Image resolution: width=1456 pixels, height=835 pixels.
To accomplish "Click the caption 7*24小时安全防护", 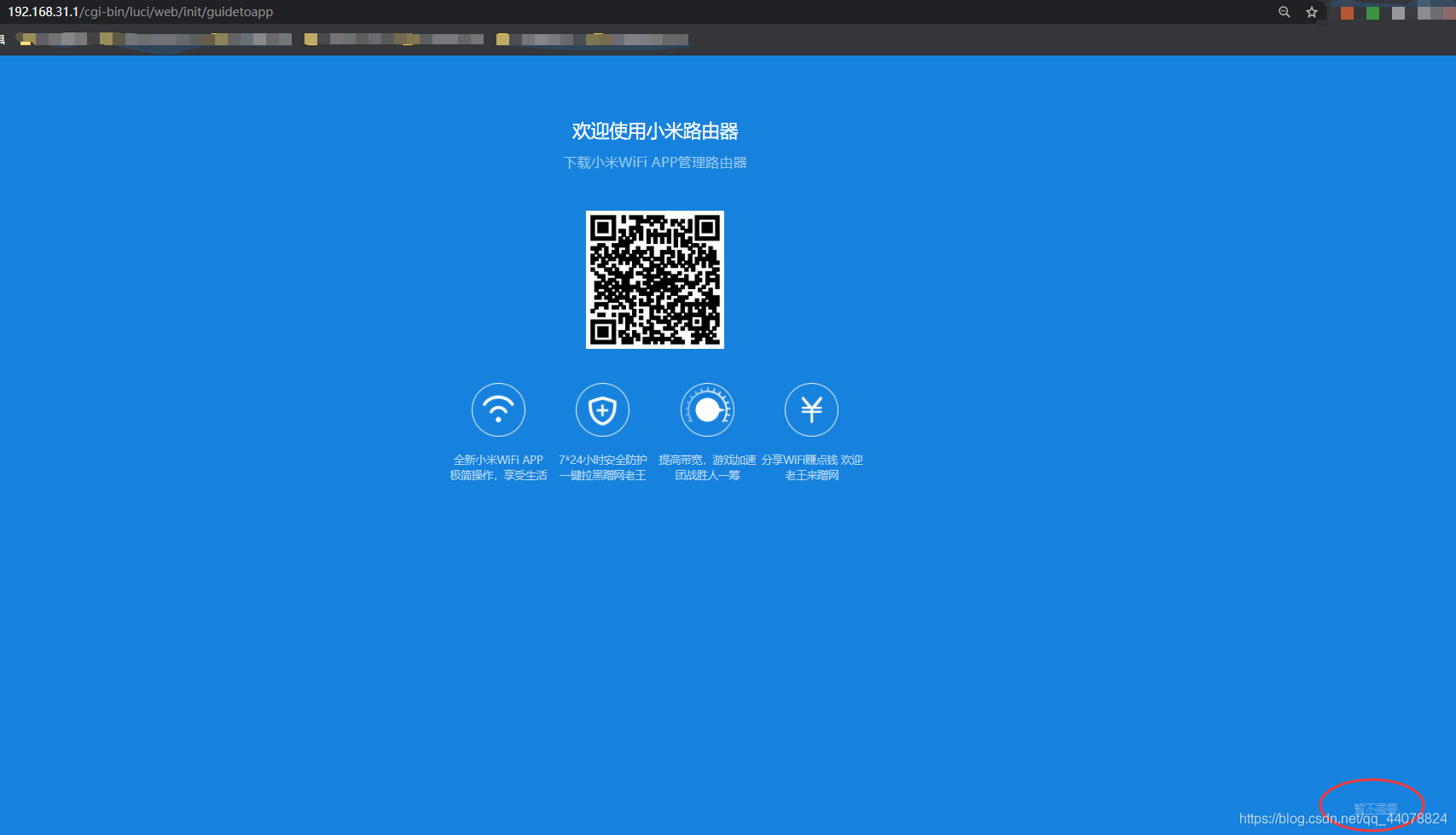I will click(x=603, y=460).
